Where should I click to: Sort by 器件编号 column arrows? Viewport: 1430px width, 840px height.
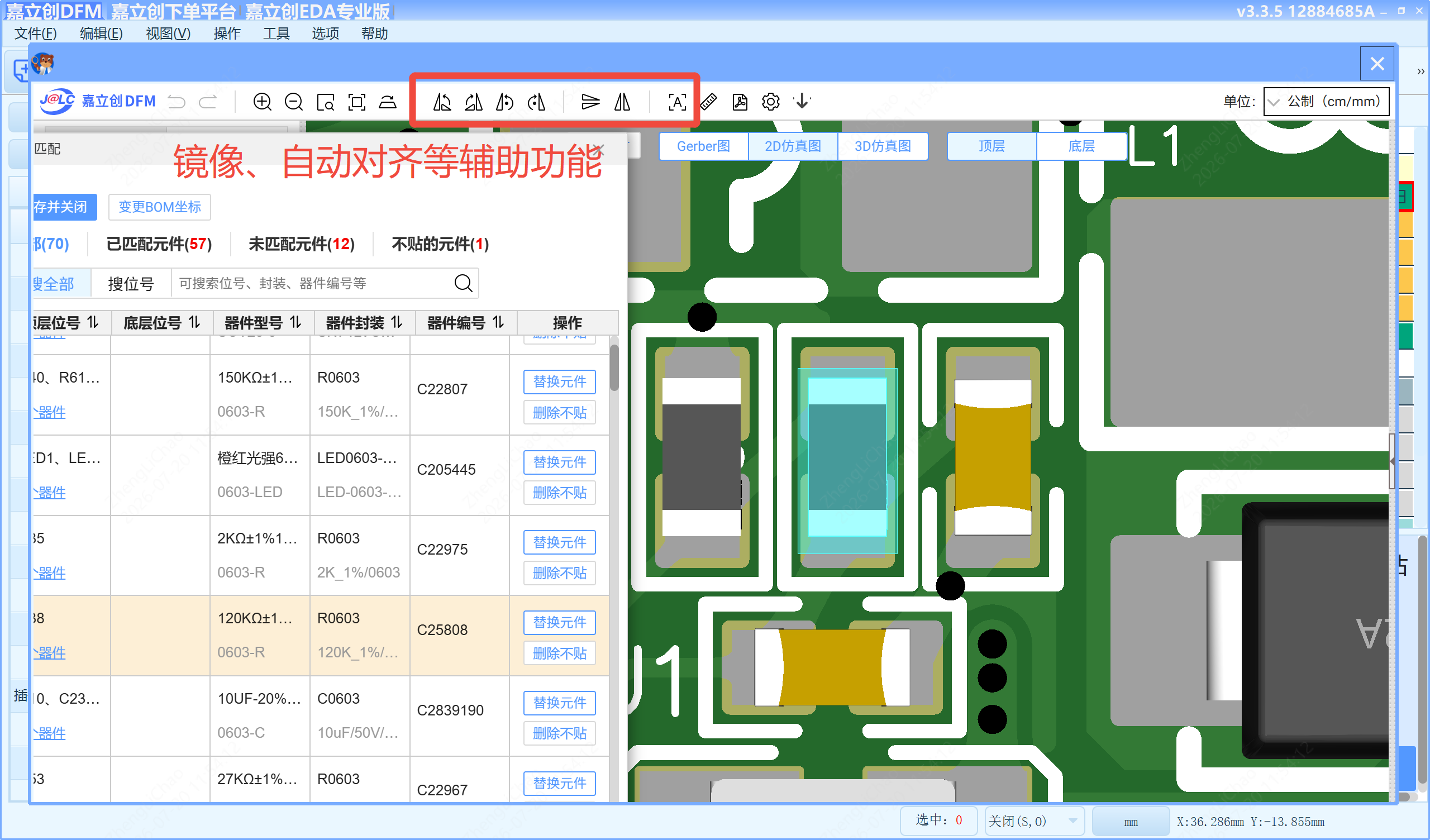(498, 322)
